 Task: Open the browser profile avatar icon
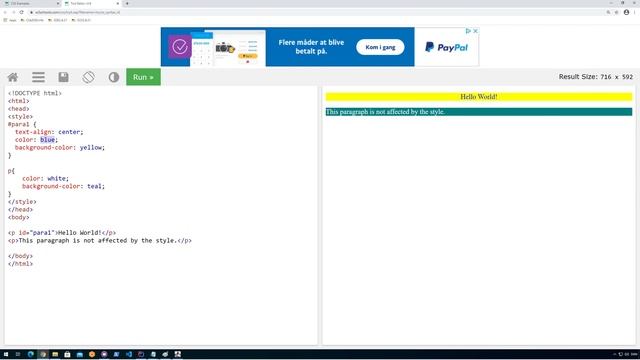coord(626,12)
